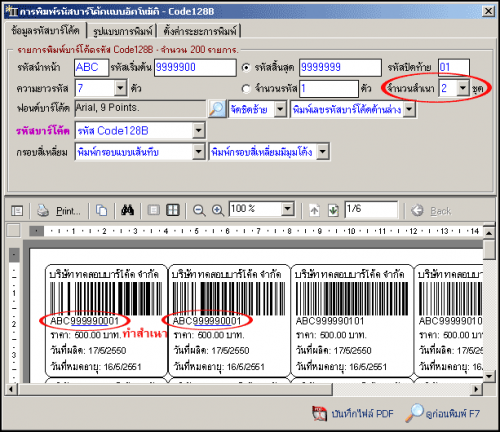Select the รหัสสิ้นสุด radio button

[246, 67]
